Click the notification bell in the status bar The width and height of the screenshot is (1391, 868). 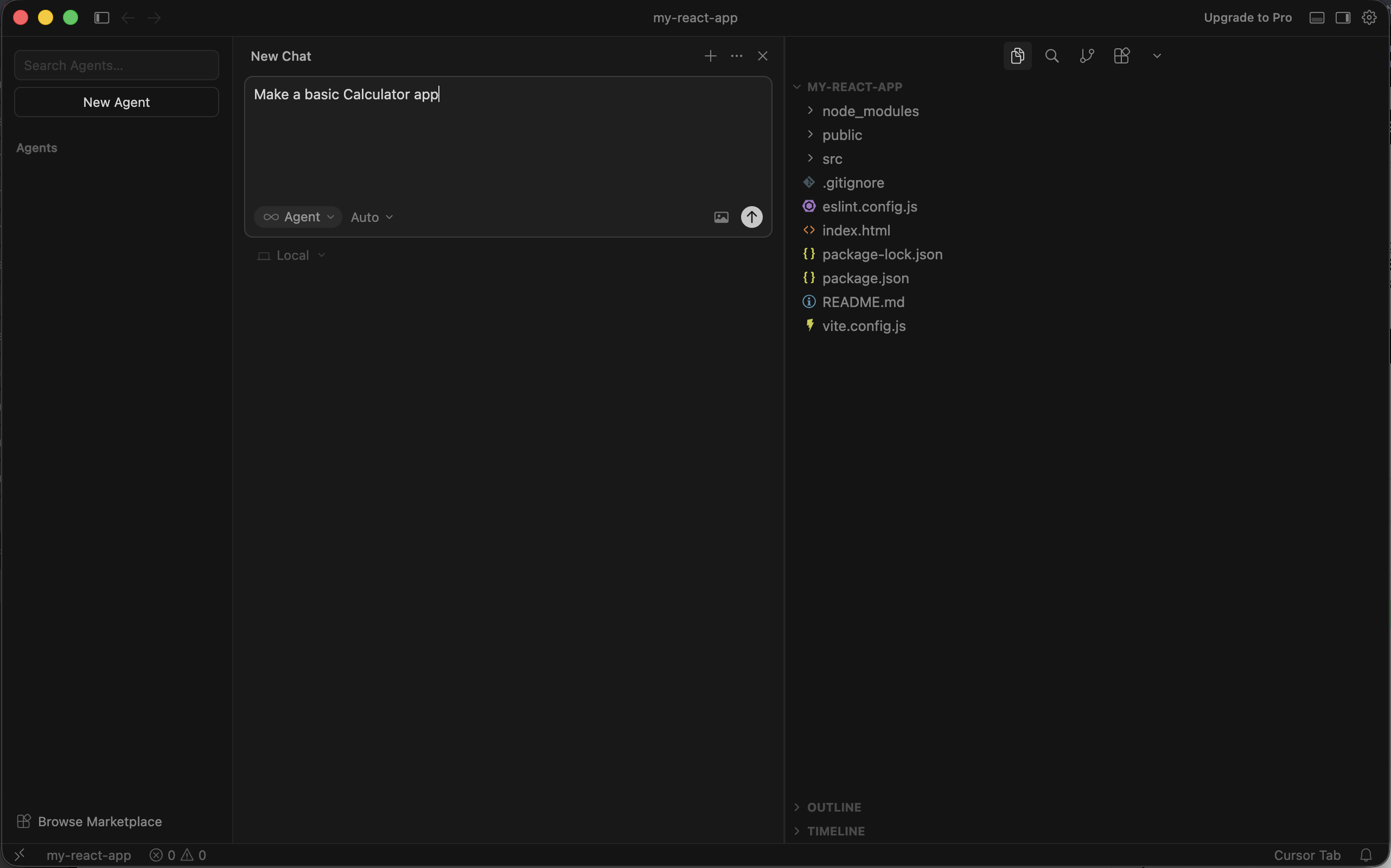pyautogui.click(x=1367, y=855)
